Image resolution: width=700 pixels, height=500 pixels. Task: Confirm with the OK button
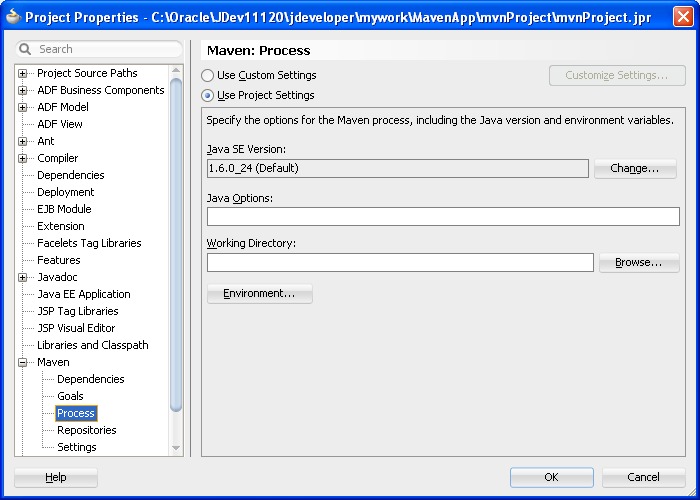[551, 478]
